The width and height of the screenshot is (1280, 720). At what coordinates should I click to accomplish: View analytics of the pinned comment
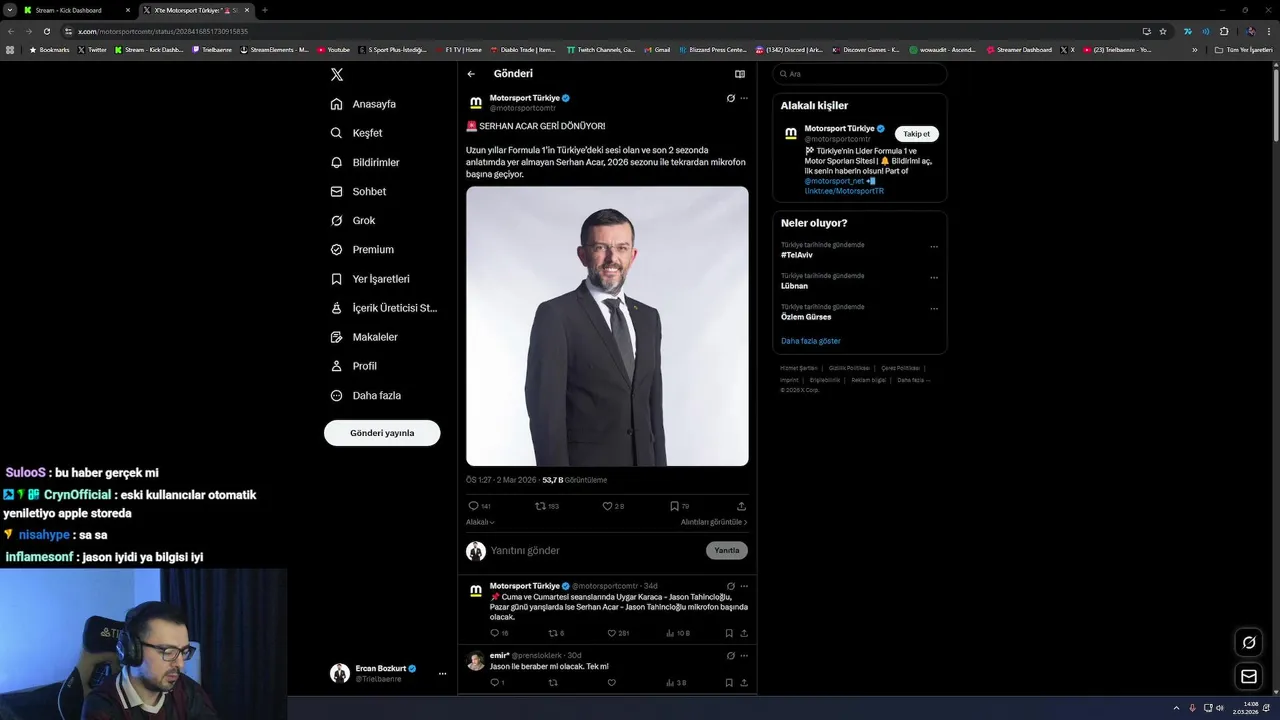click(x=678, y=633)
